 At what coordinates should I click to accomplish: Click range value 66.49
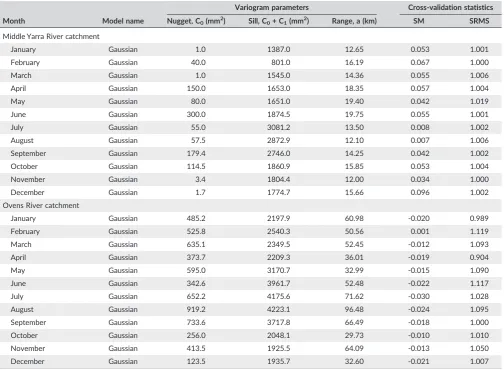354,322
